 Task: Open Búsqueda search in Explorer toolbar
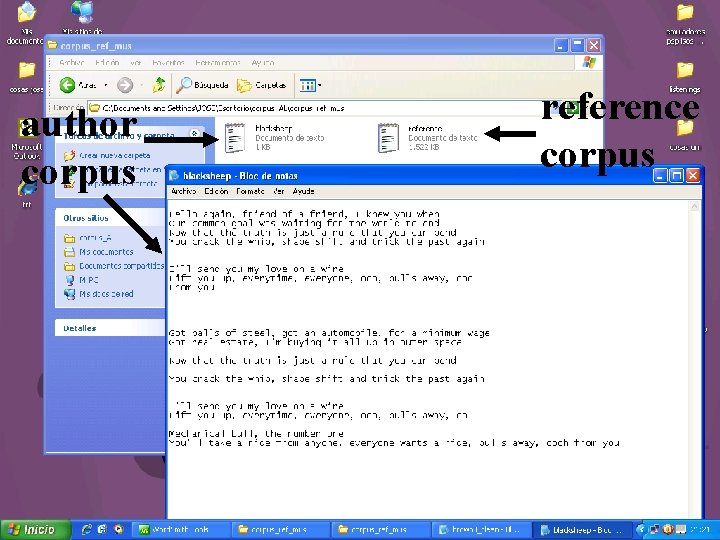203,85
